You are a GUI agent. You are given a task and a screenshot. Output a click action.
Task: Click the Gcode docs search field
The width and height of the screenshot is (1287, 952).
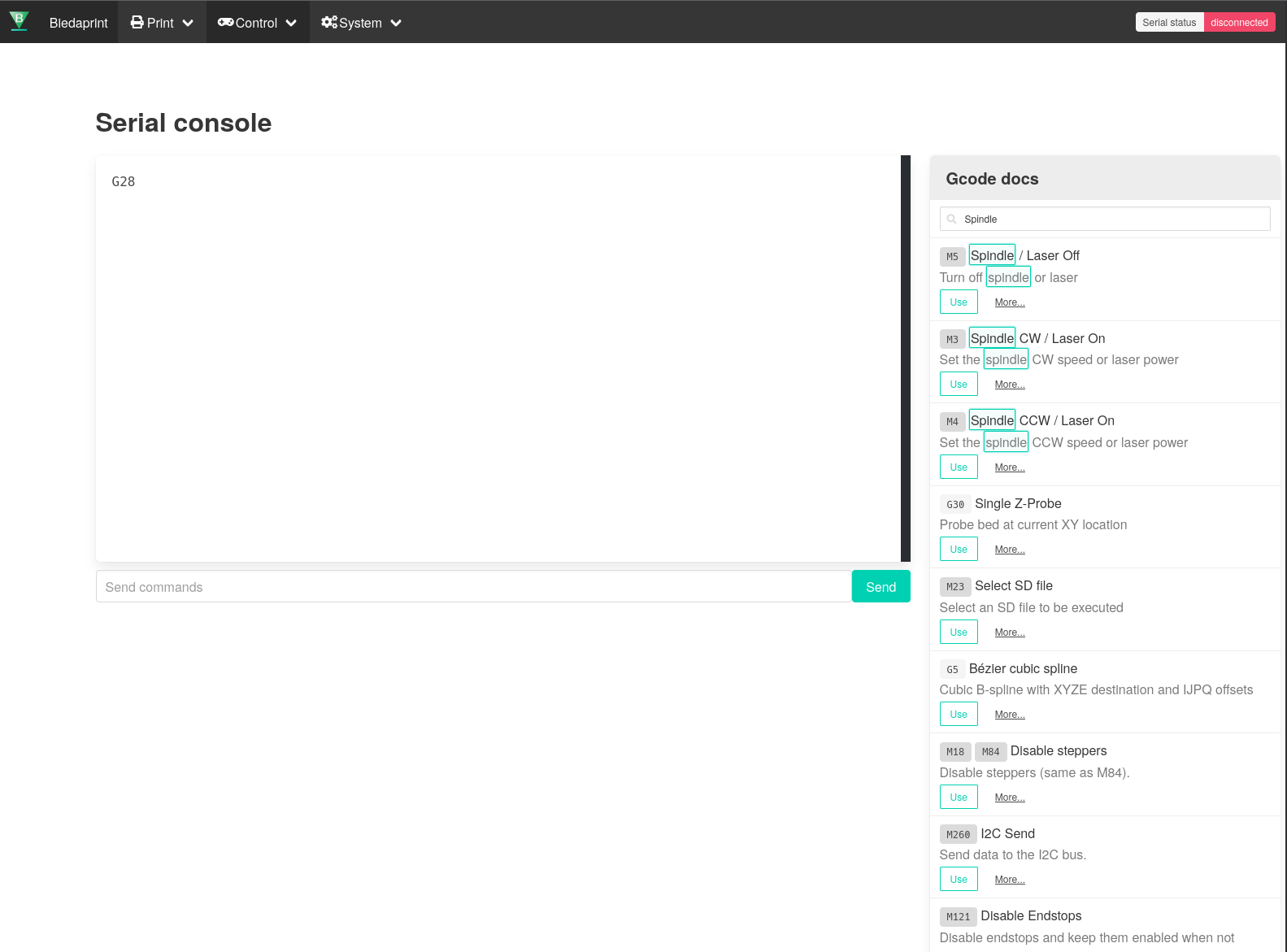pyautogui.click(x=1105, y=219)
